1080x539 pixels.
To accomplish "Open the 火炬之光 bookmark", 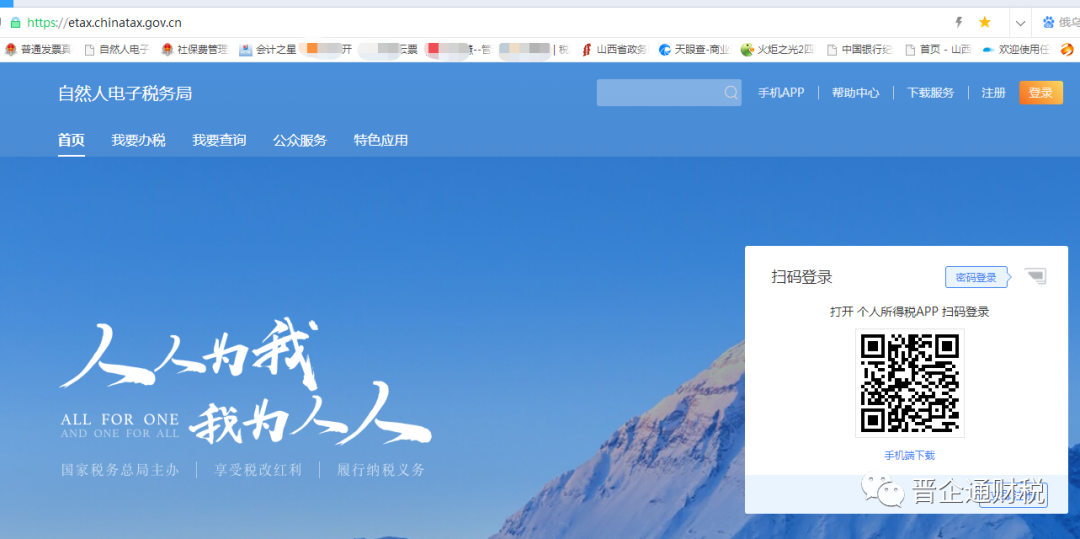I will pyautogui.click(x=778, y=49).
